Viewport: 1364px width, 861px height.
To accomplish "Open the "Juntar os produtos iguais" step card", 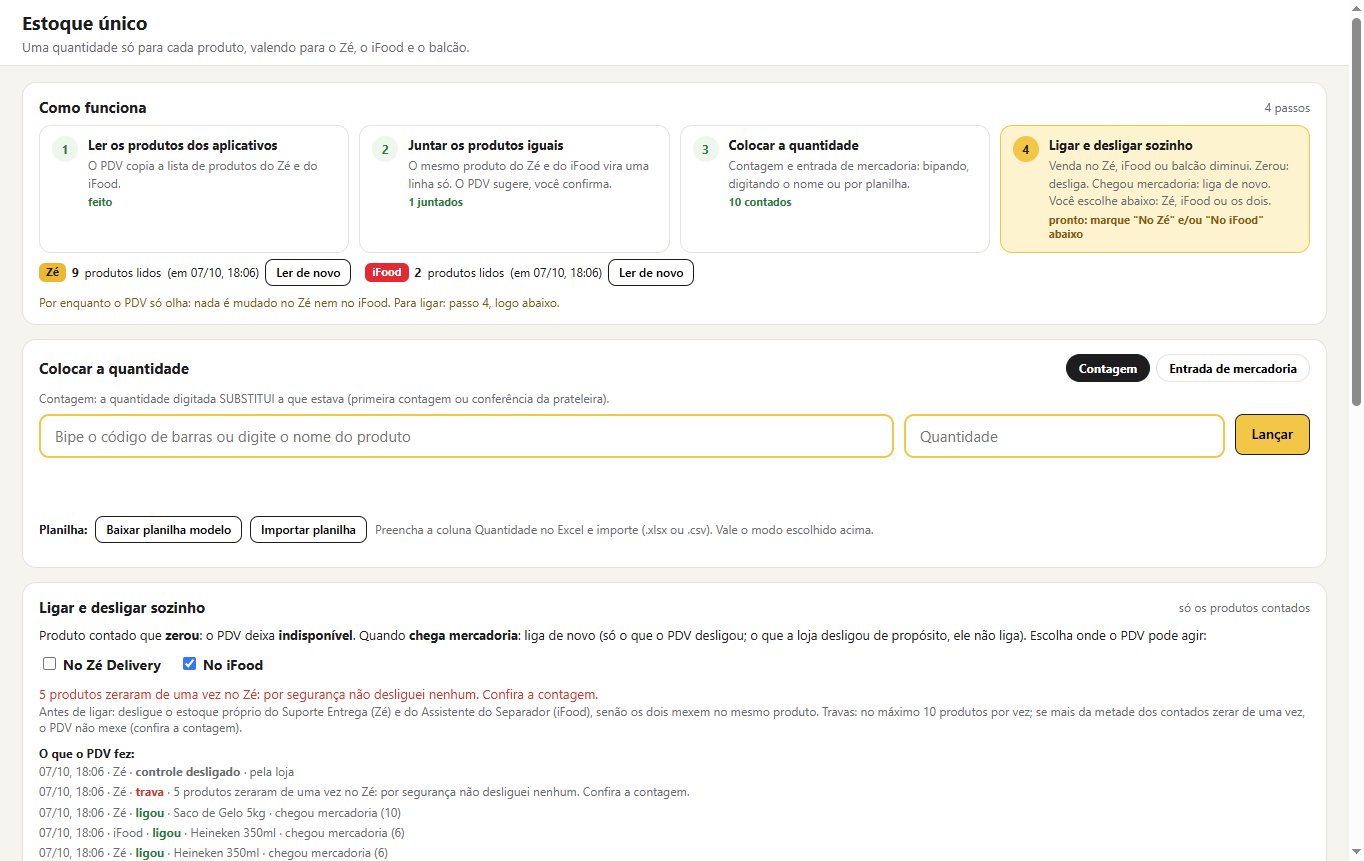I will pyautogui.click(x=514, y=189).
